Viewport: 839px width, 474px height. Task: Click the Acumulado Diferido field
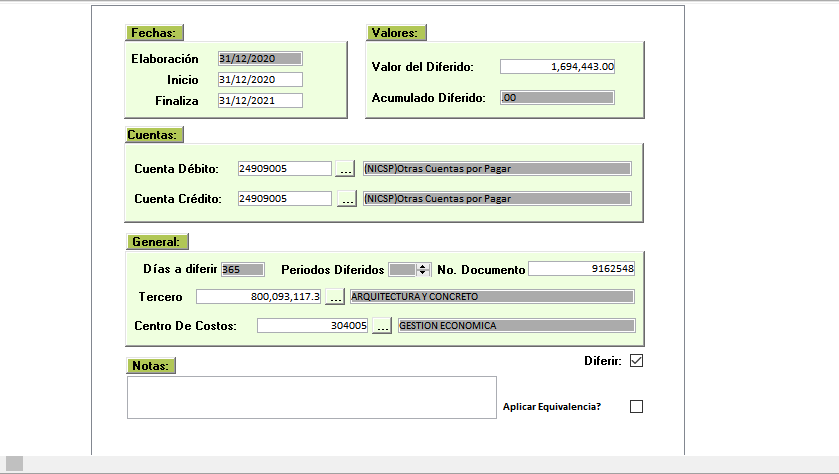click(x=557, y=98)
